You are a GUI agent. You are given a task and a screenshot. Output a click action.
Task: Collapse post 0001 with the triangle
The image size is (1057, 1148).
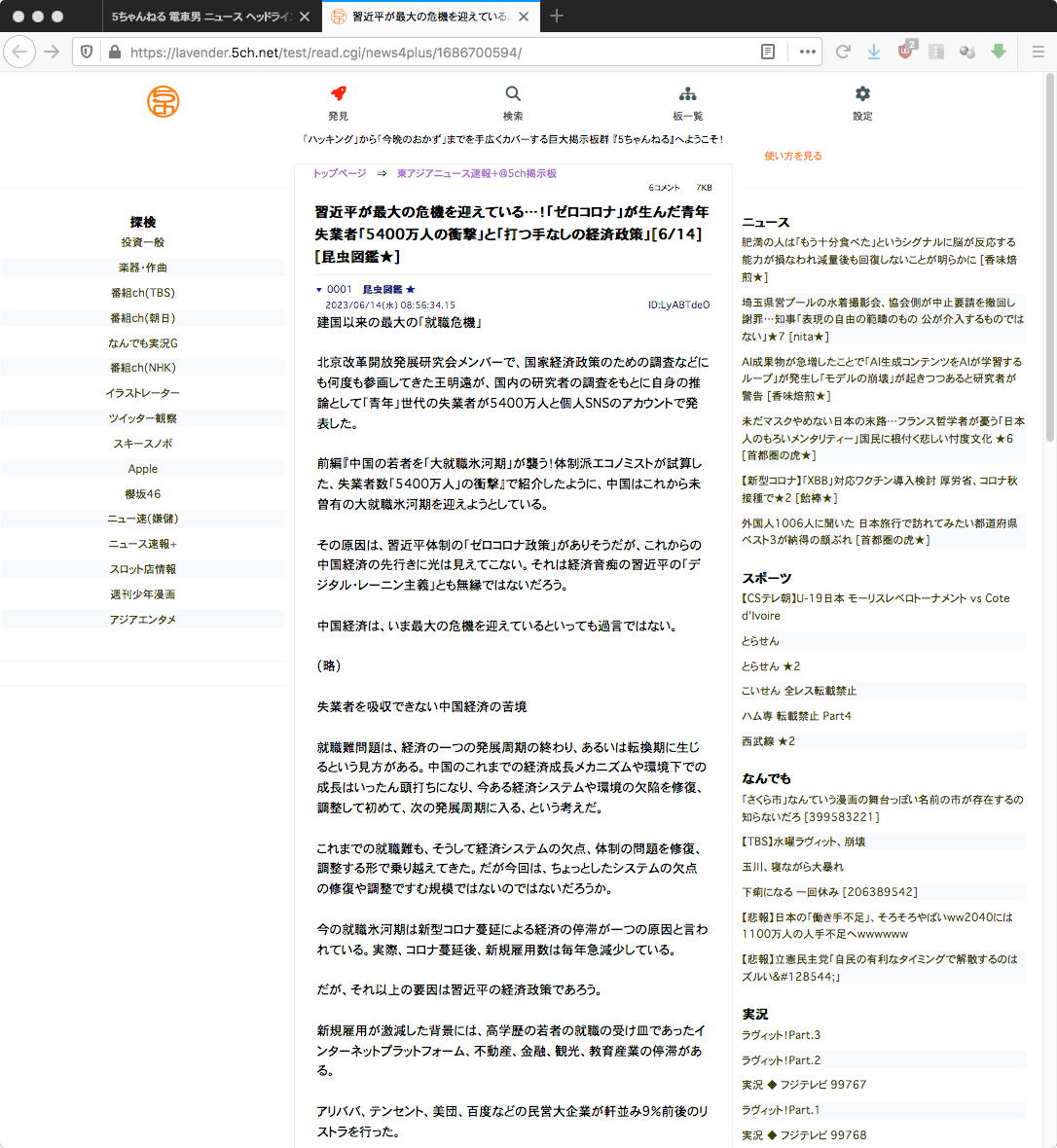[x=318, y=290]
